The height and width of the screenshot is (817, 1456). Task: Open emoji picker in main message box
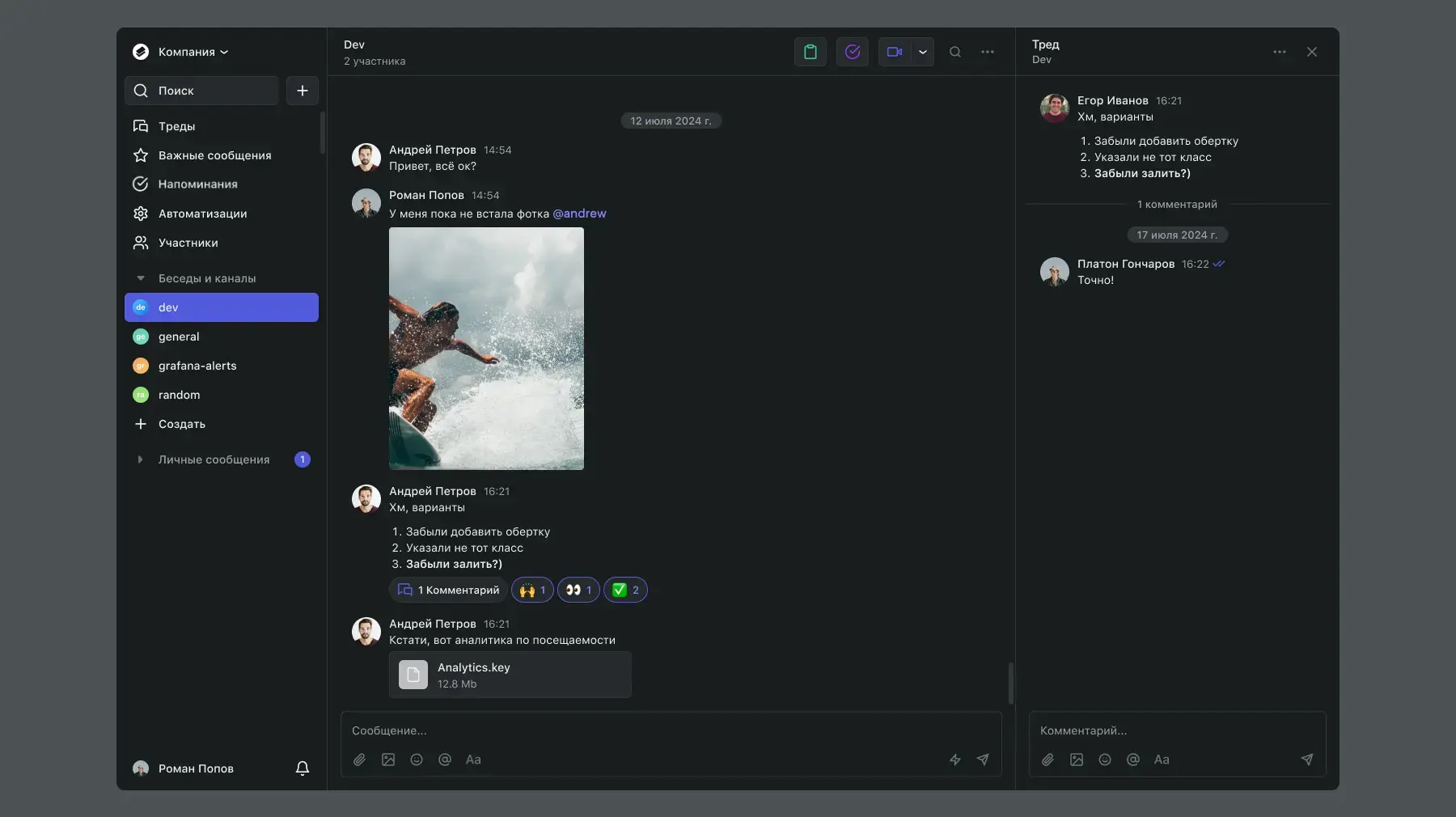click(x=417, y=760)
